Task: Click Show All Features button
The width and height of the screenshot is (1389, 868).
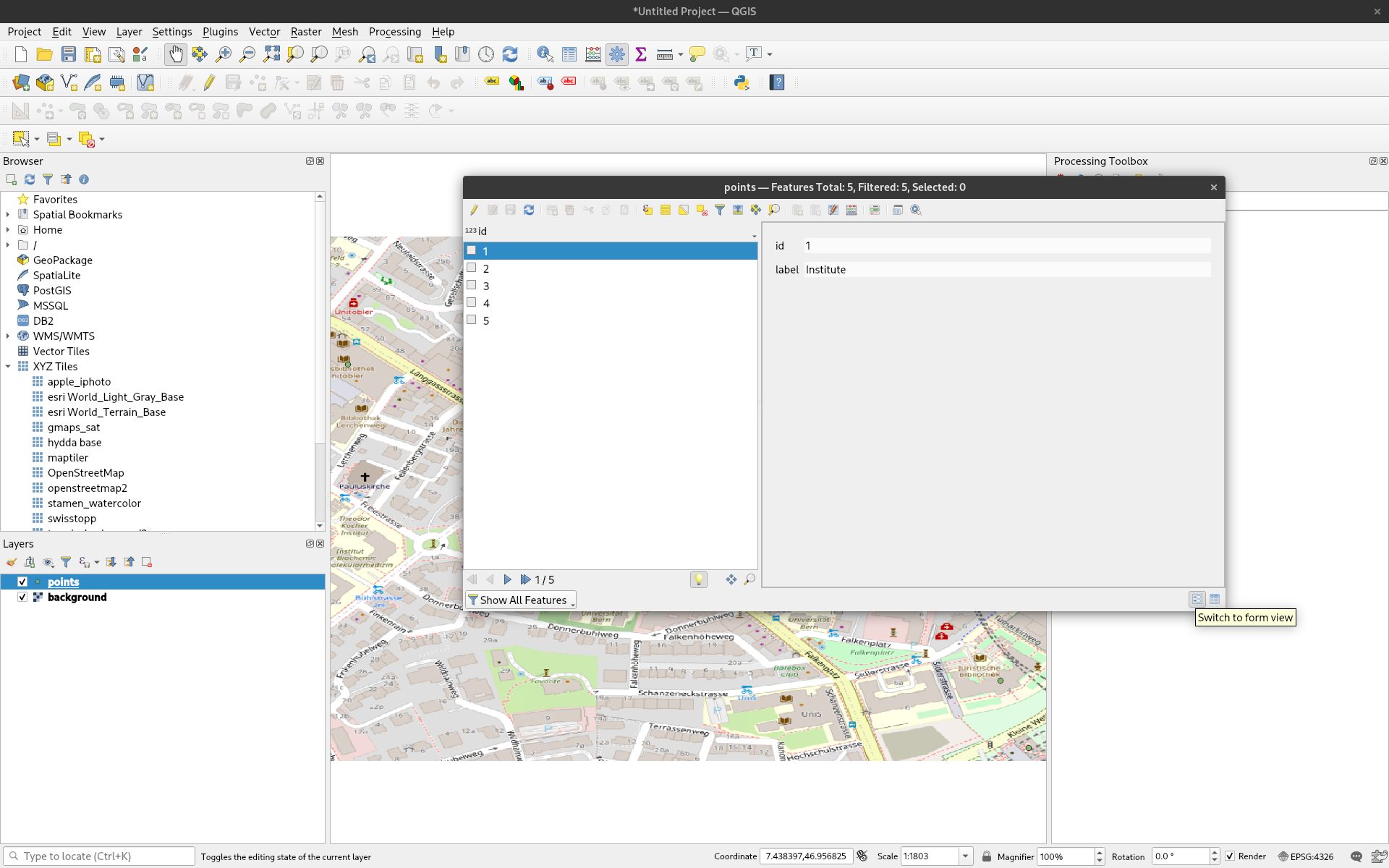Action: click(x=521, y=600)
